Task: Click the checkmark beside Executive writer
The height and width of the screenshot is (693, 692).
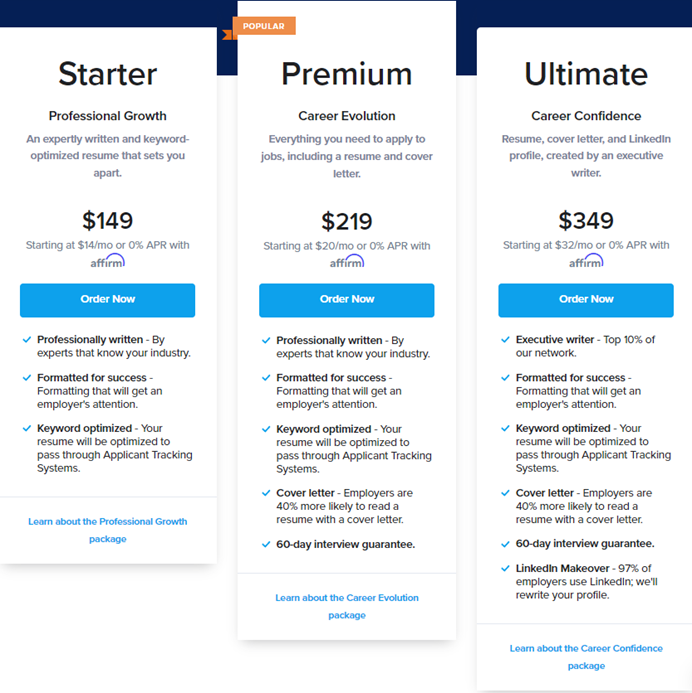Action: pos(505,339)
